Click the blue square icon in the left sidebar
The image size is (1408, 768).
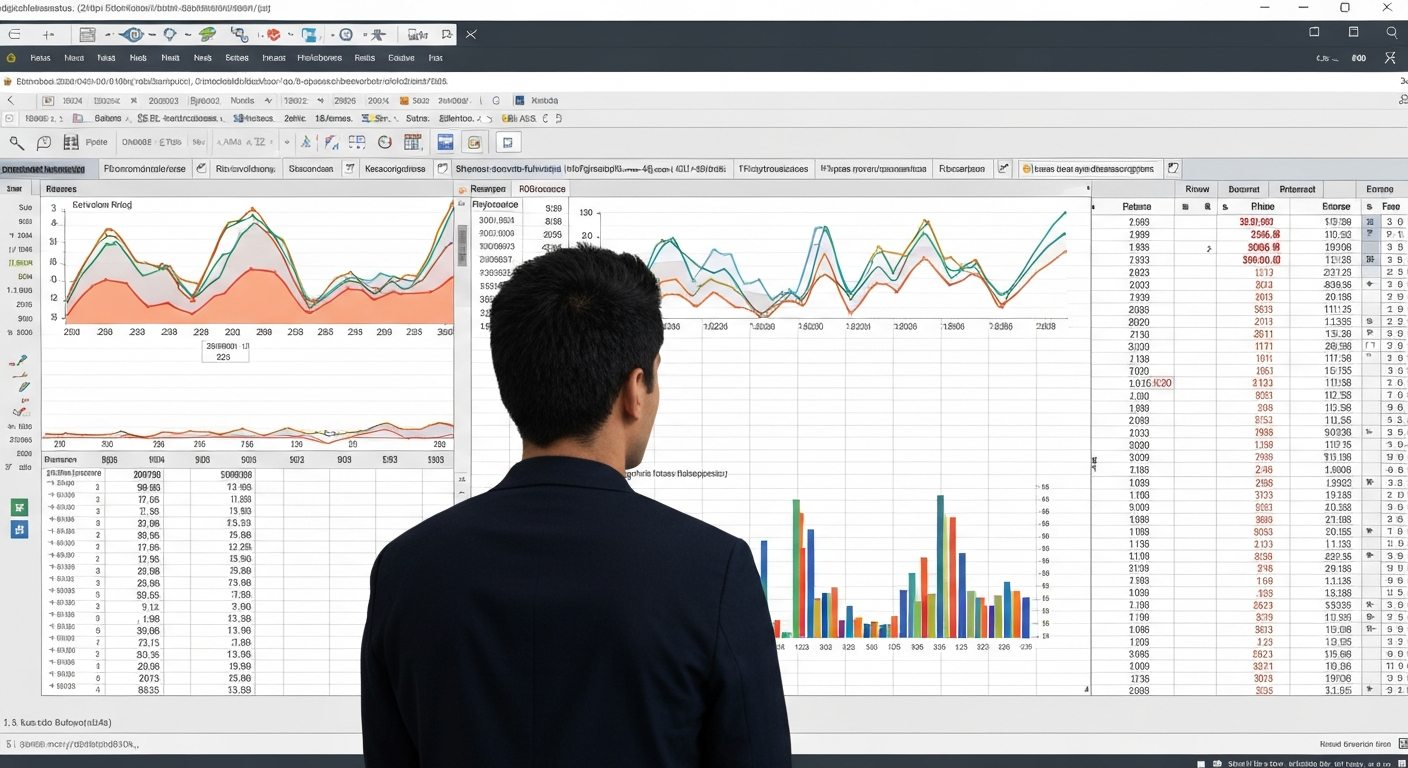19,530
